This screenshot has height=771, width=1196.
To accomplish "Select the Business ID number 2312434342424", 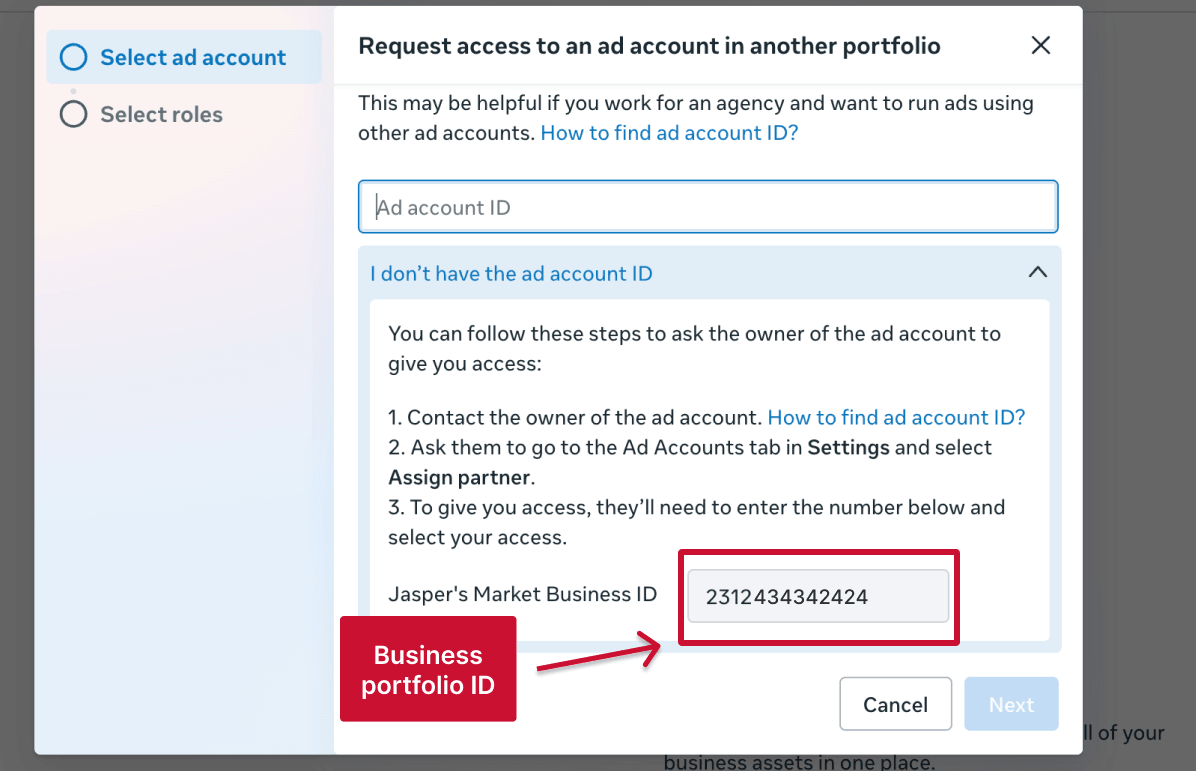I will pos(817,596).
